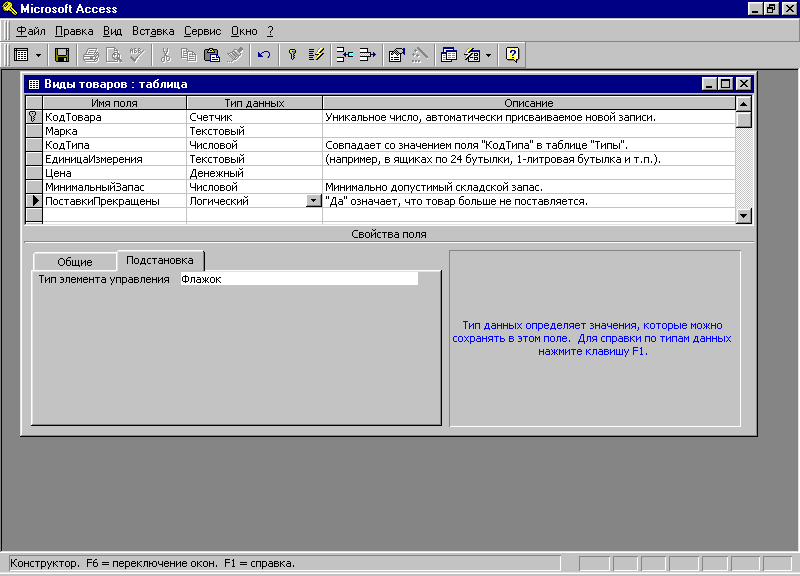Expand the Логический data type dropdown
This screenshot has height=576, width=800.
pyautogui.click(x=313, y=201)
